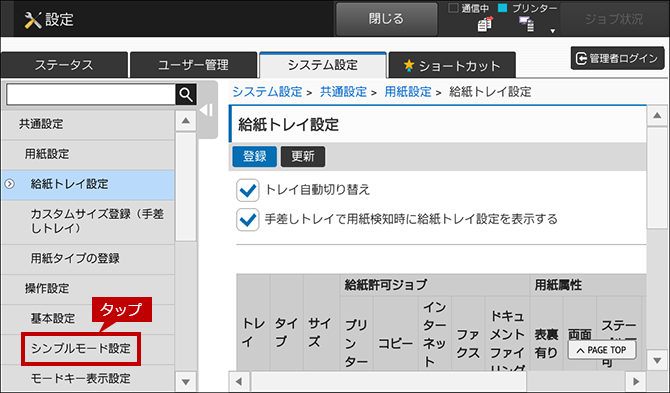Click the 更新 button
This screenshot has width=670, height=393.
(x=303, y=156)
